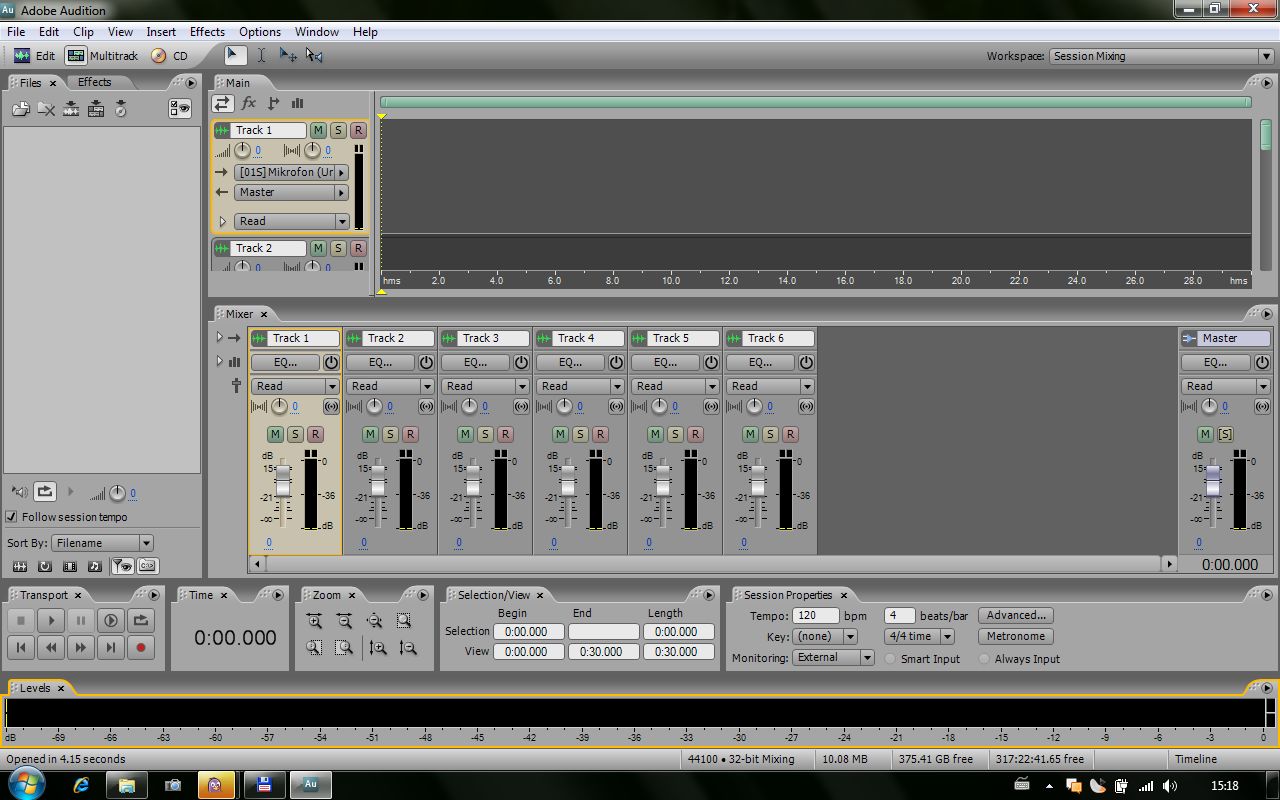Select the Scrub tool

pyautogui.click(x=314, y=56)
